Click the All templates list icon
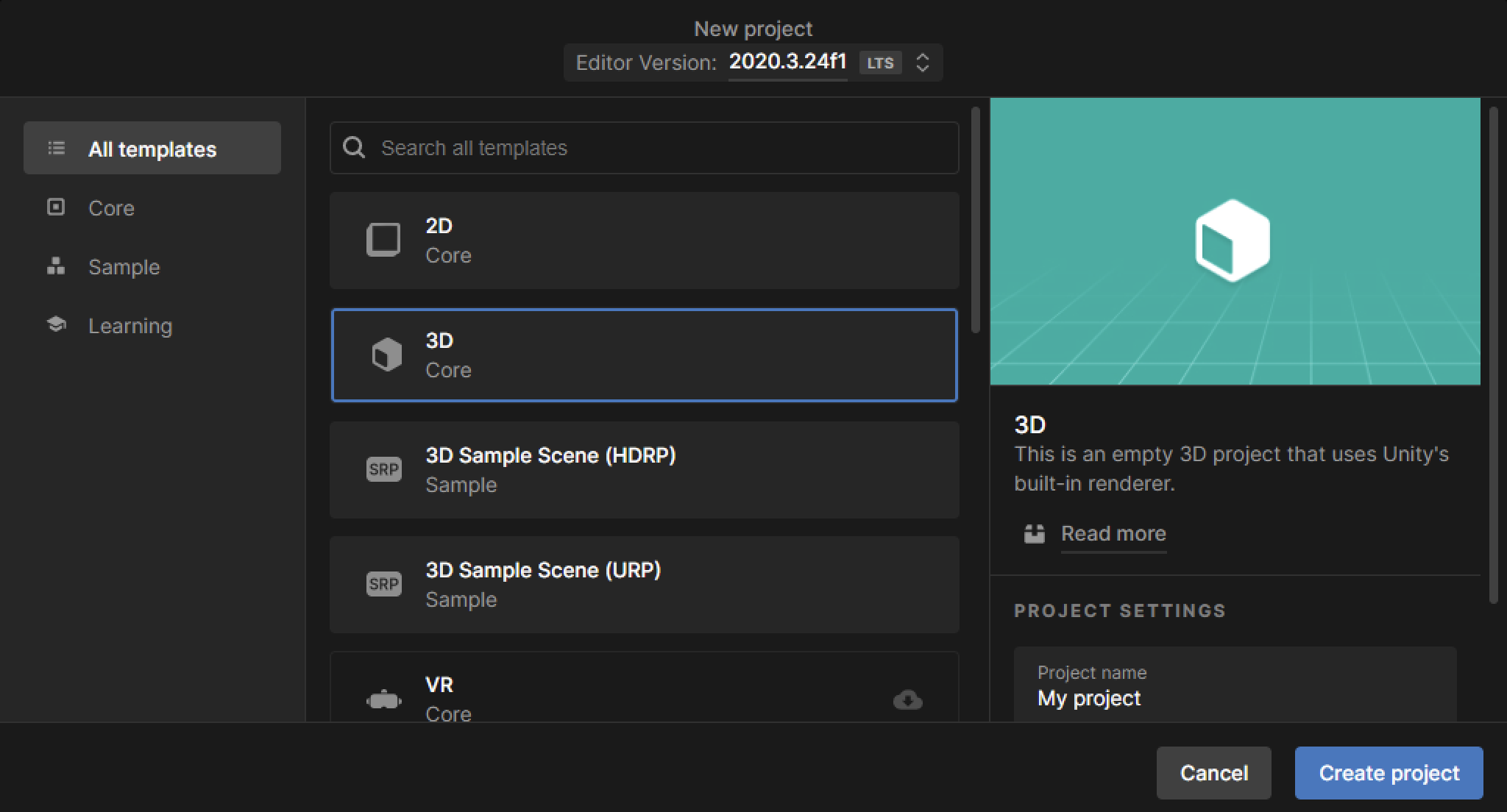 [x=57, y=149]
